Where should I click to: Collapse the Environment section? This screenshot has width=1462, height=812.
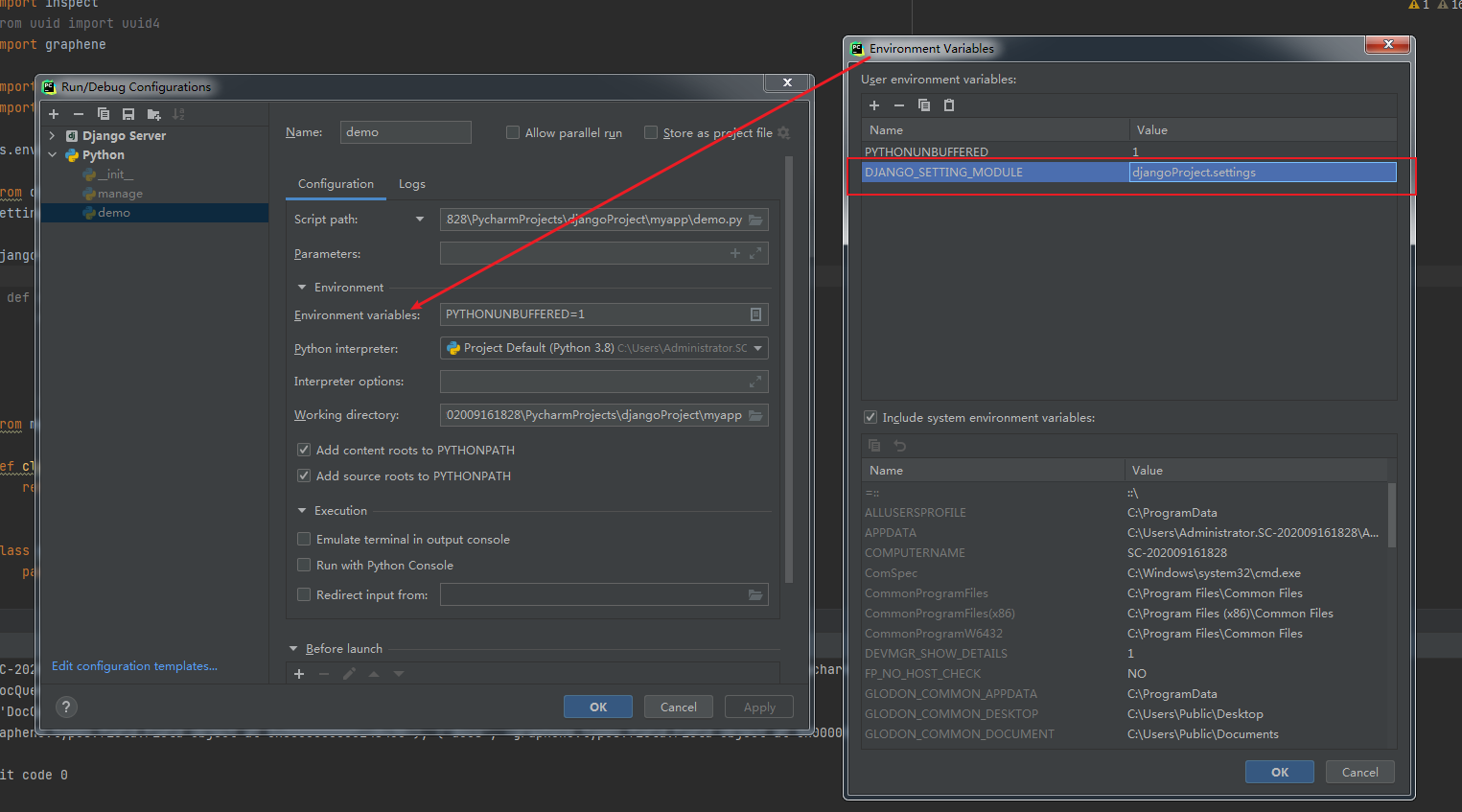302,288
